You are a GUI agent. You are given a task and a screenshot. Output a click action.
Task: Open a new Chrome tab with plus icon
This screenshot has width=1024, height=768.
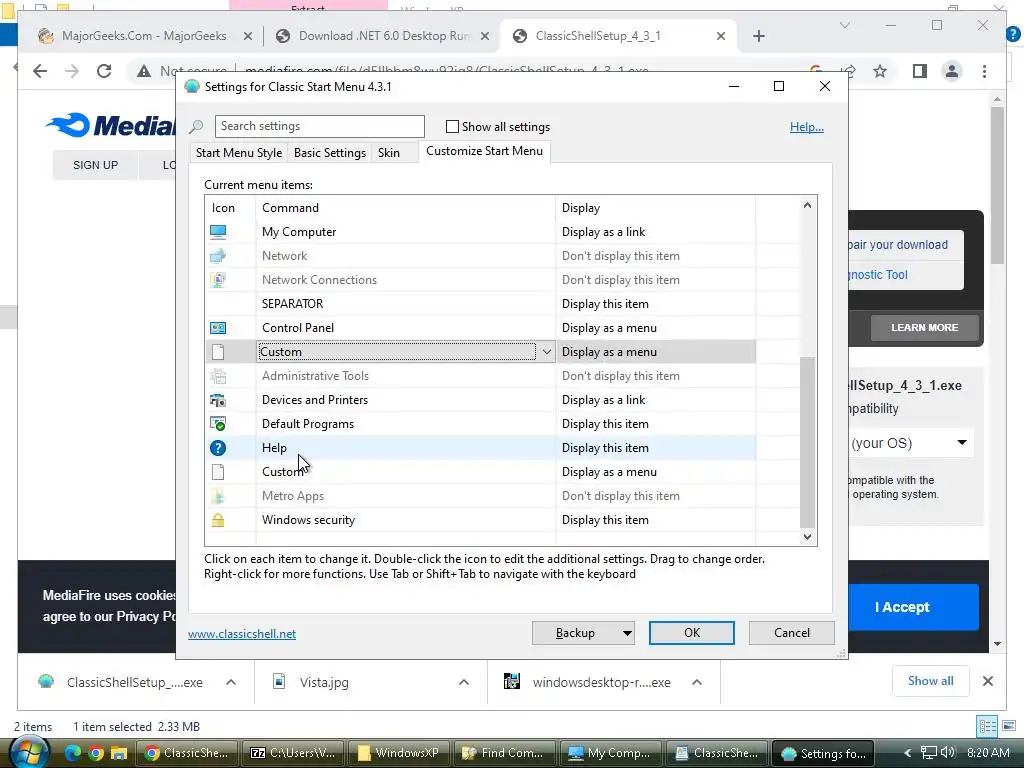(758, 36)
